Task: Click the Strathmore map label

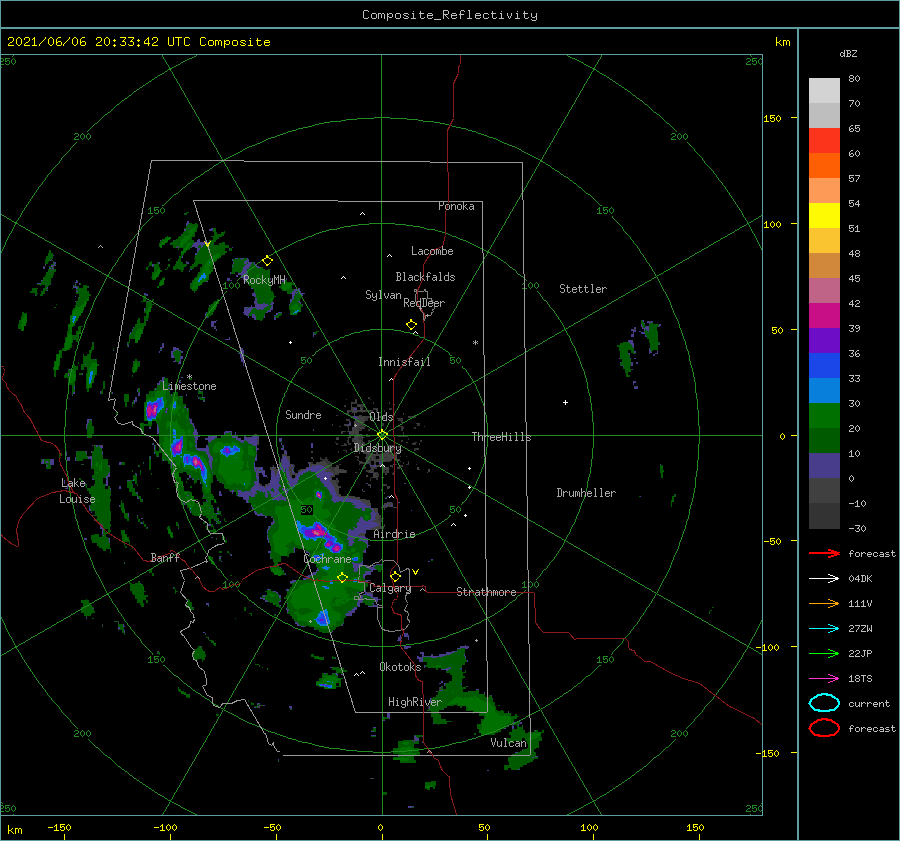Action: tap(486, 592)
